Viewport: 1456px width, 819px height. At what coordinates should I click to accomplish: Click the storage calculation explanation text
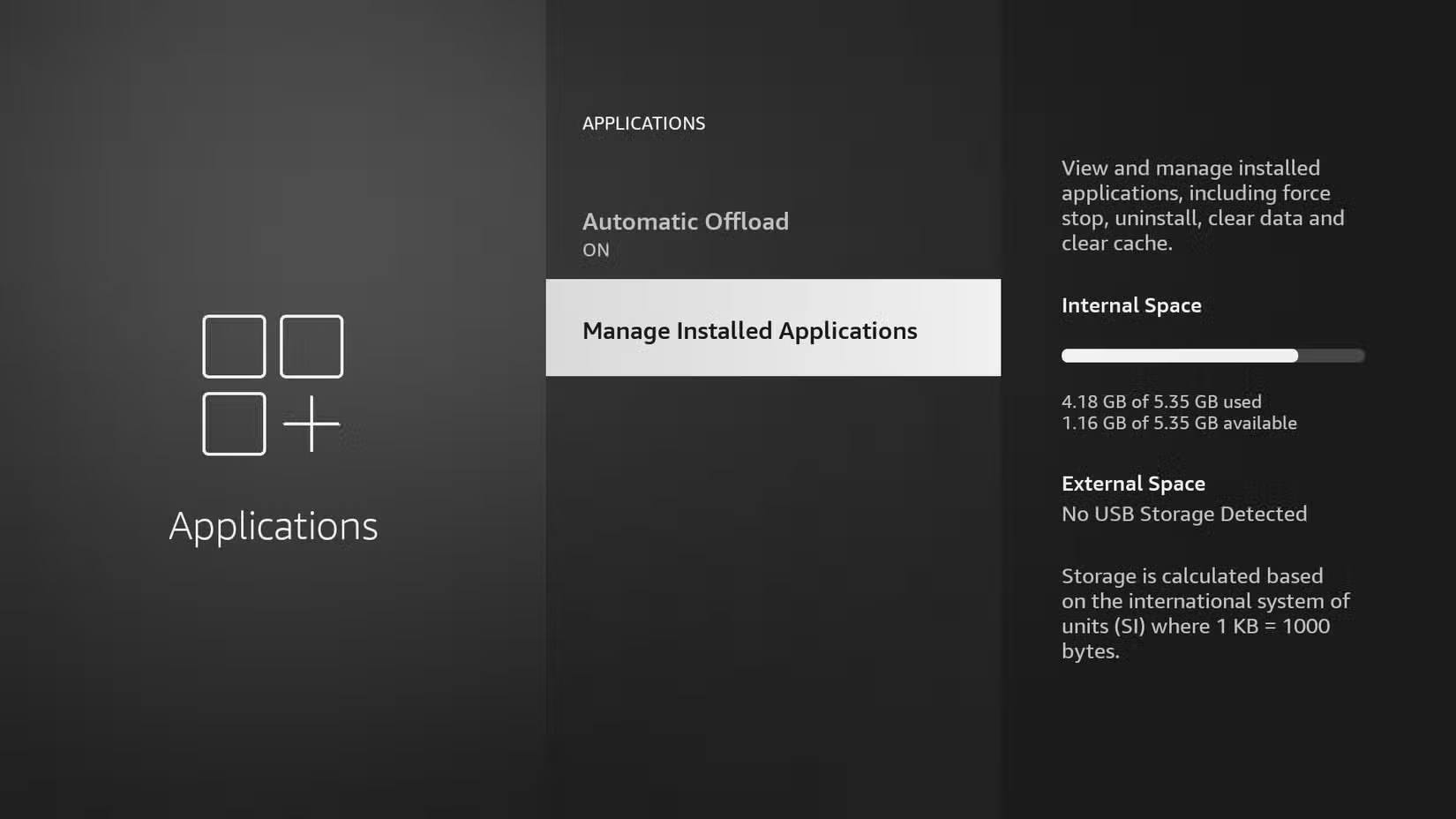coord(1205,612)
